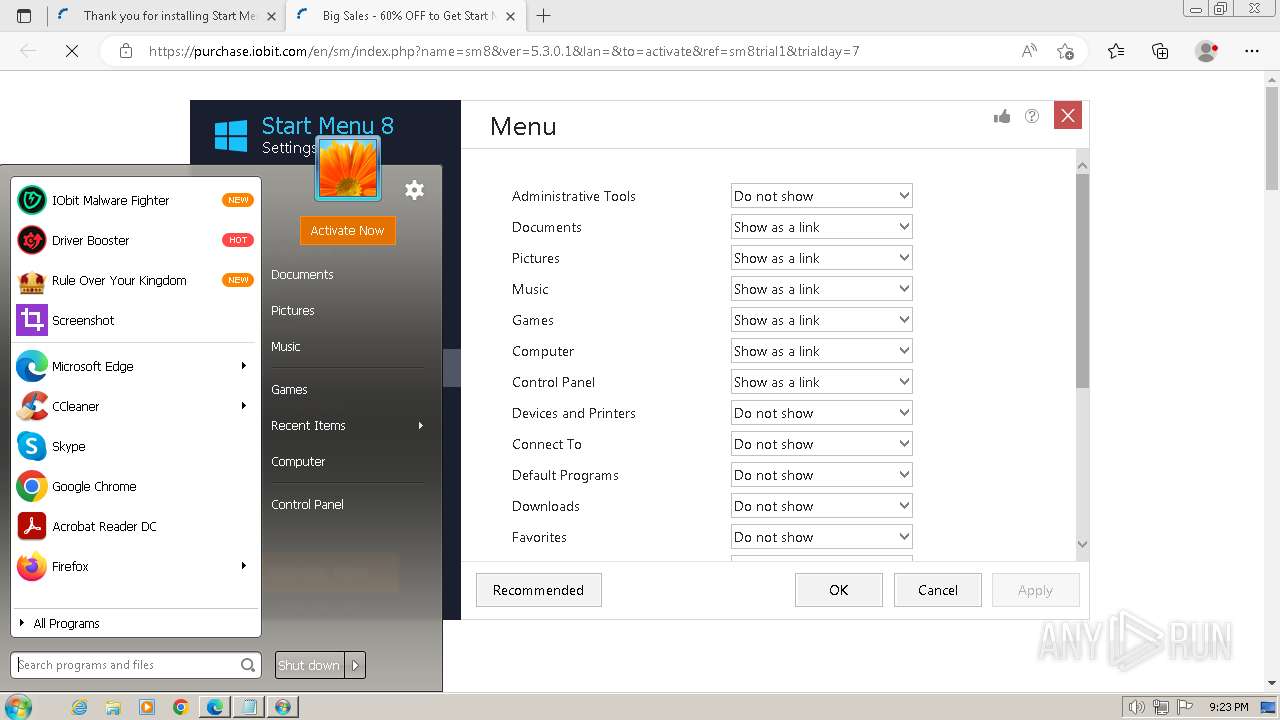Open Windows Explorer folder on taskbar
This screenshot has height=720, width=1280.
[113, 707]
